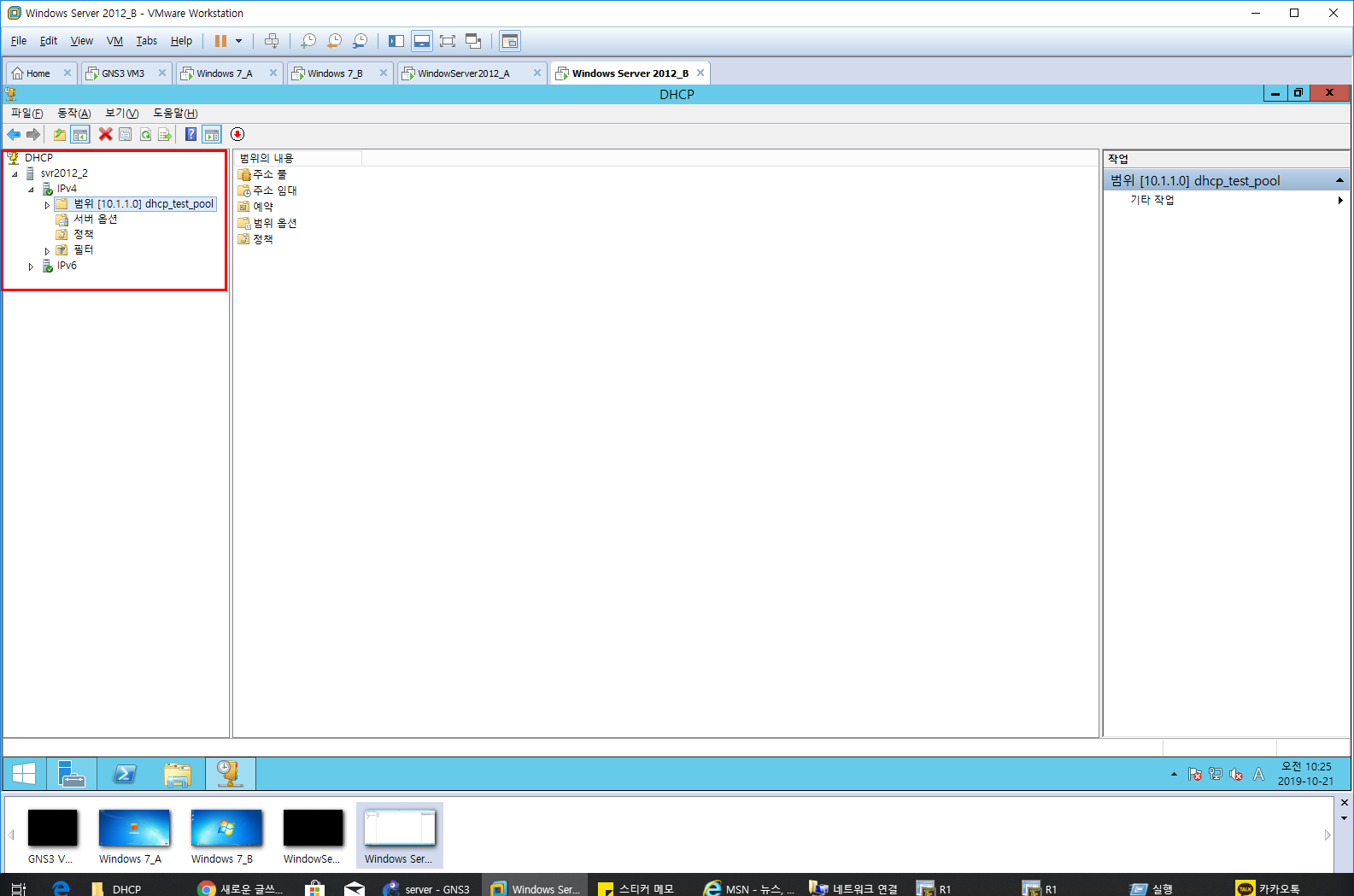The width and height of the screenshot is (1354, 896).
Task: Open 정책 in scope contents list
Action: point(262,239)
